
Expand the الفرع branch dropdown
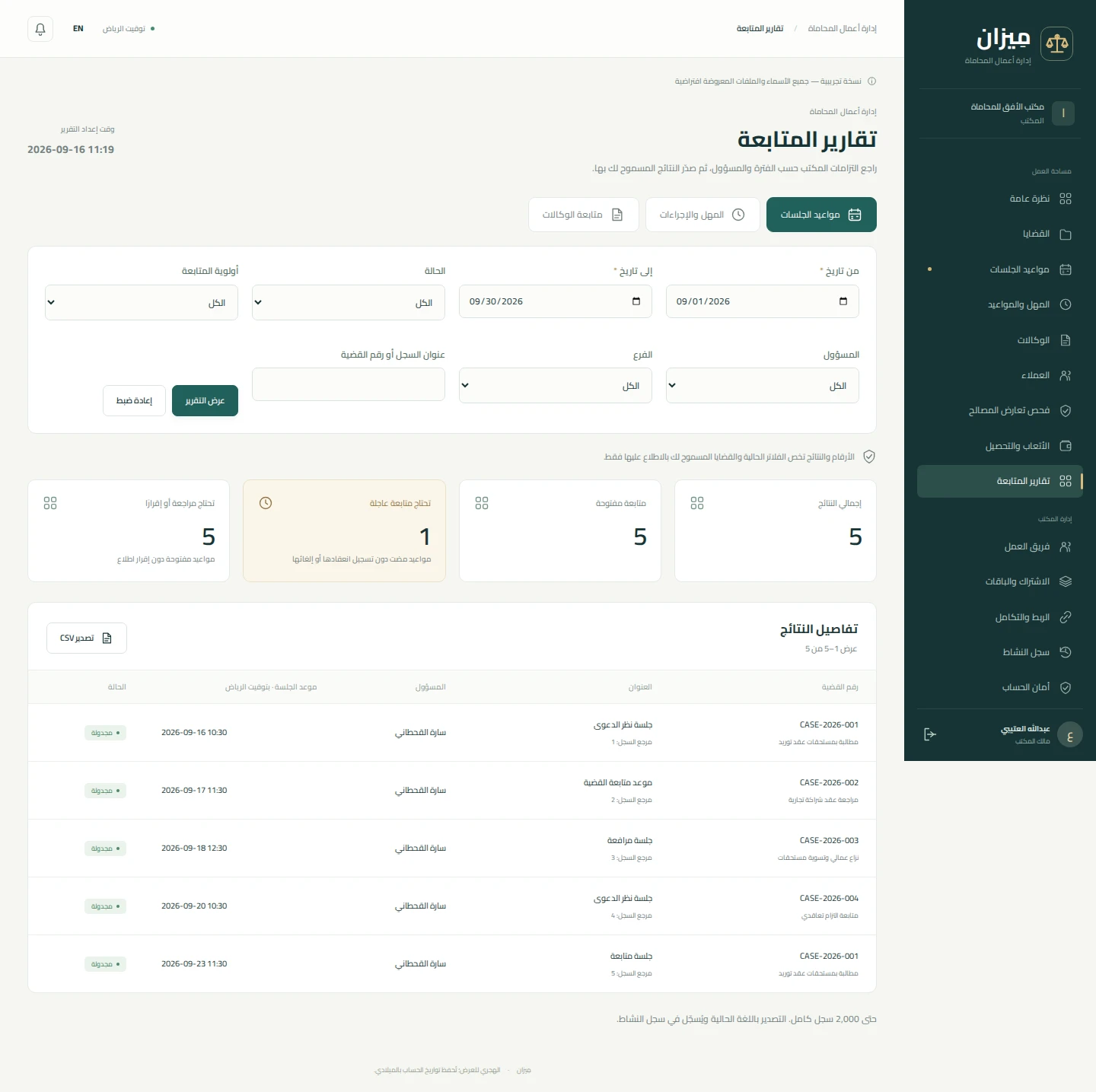pos(556,386)
